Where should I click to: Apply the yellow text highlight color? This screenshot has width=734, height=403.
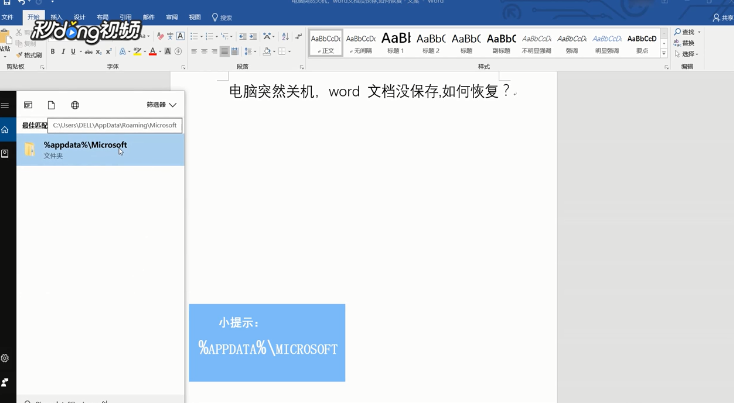tap(137, 51)
